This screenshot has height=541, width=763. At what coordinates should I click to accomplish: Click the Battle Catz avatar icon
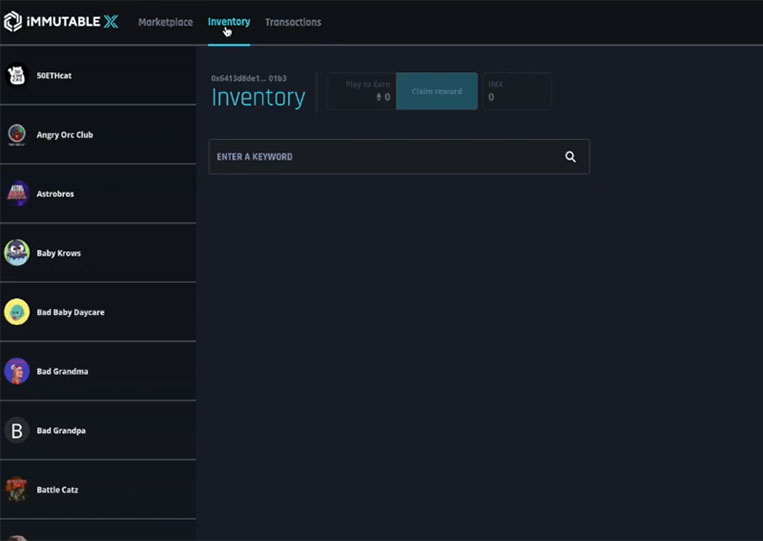(17, 489)
